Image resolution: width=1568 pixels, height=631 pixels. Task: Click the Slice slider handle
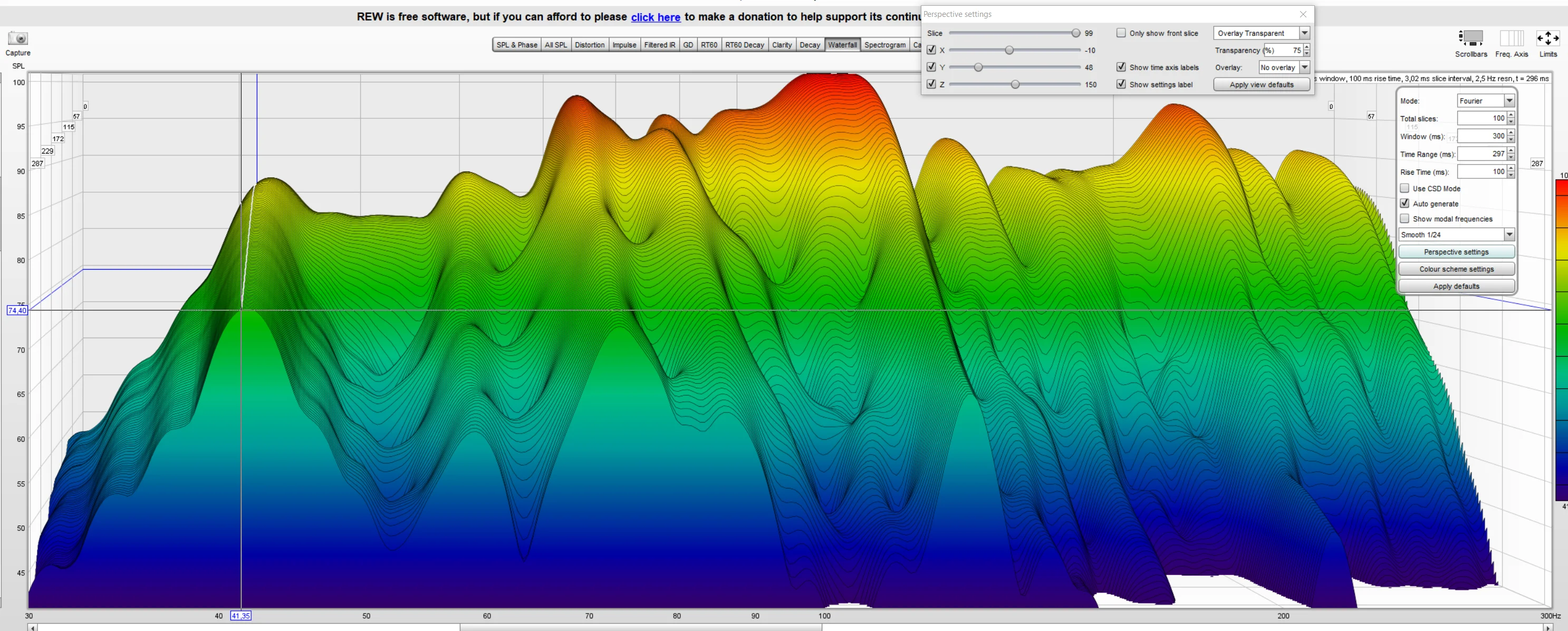tap(1075, 33)
